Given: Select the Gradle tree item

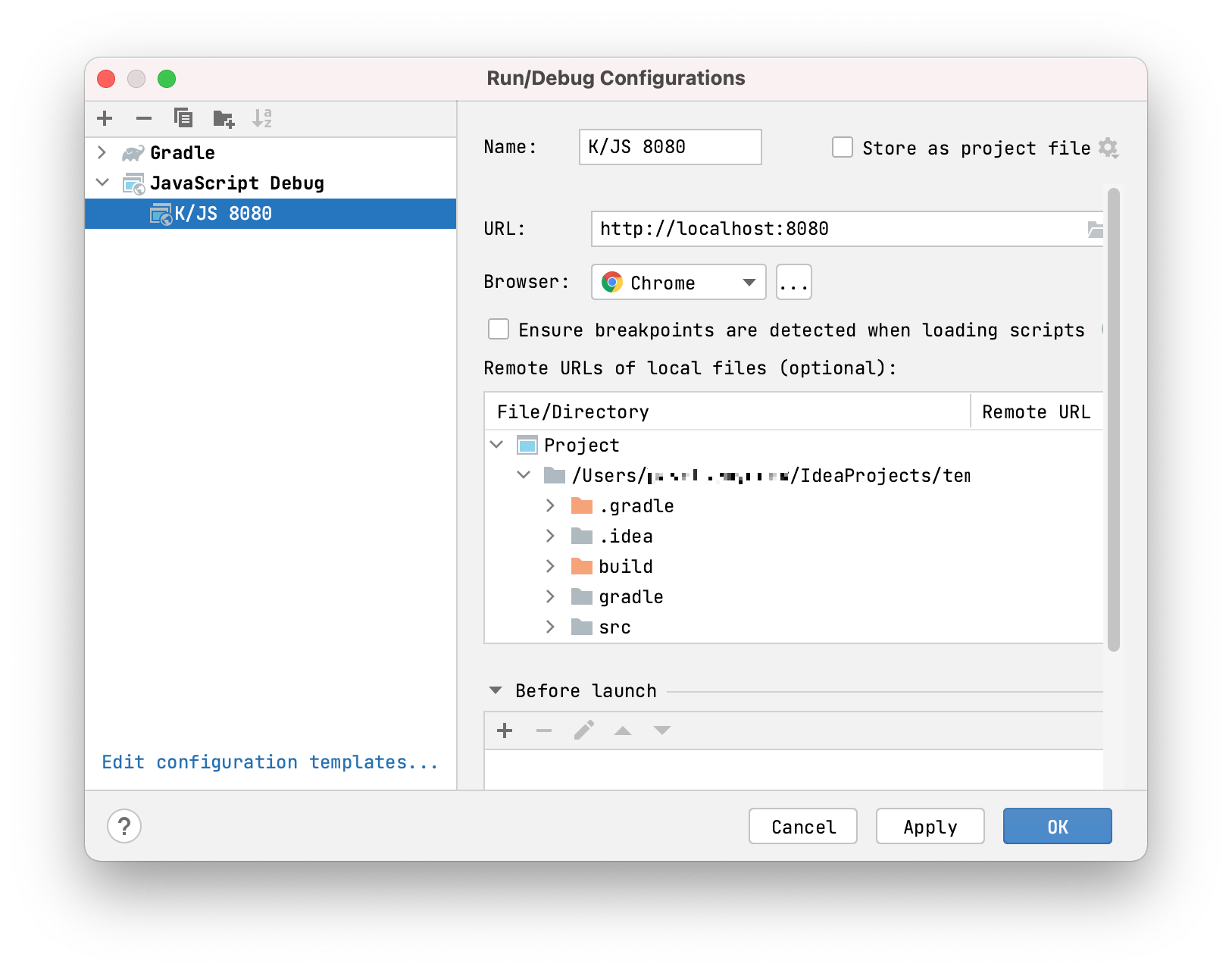Looking at the screenshot, I should click(270, 153).
